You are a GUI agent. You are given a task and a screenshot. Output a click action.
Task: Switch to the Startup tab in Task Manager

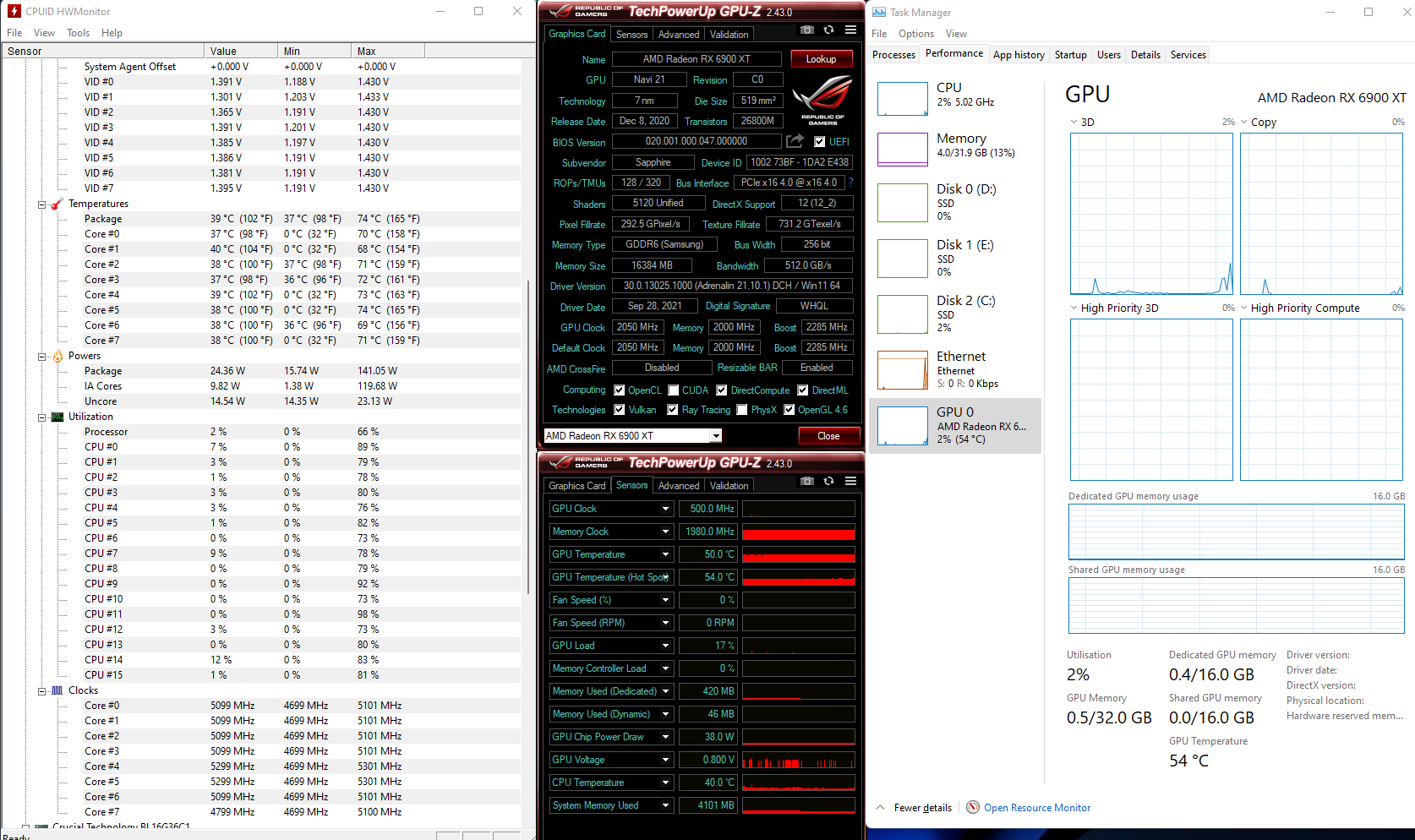[1071, 55]
